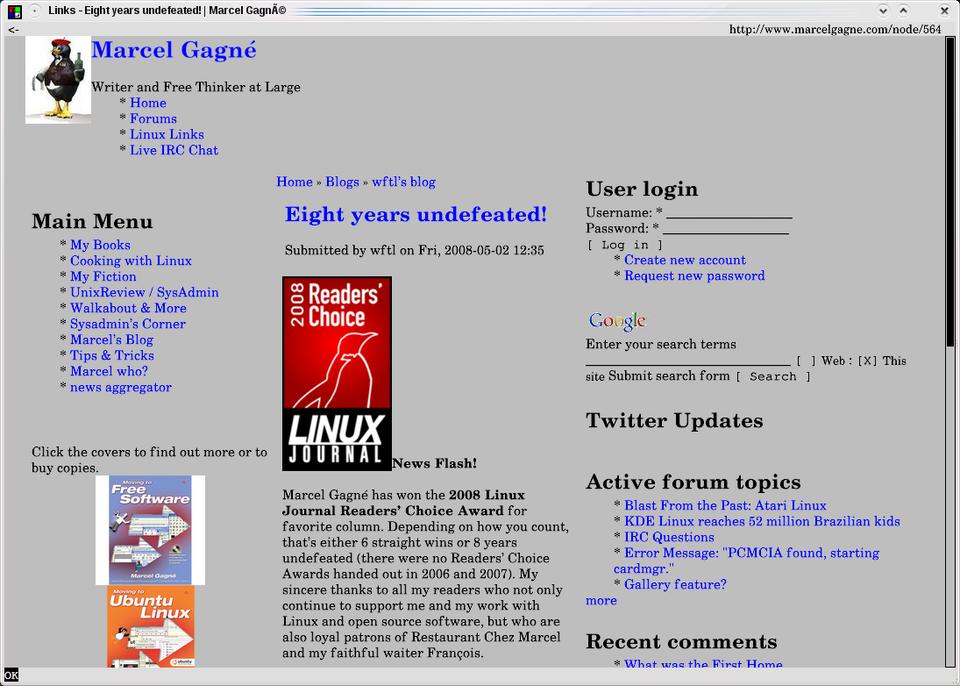The height and width of the screenshot is (686, 960).
Task: Click the Create new account link
Action: 685,260
